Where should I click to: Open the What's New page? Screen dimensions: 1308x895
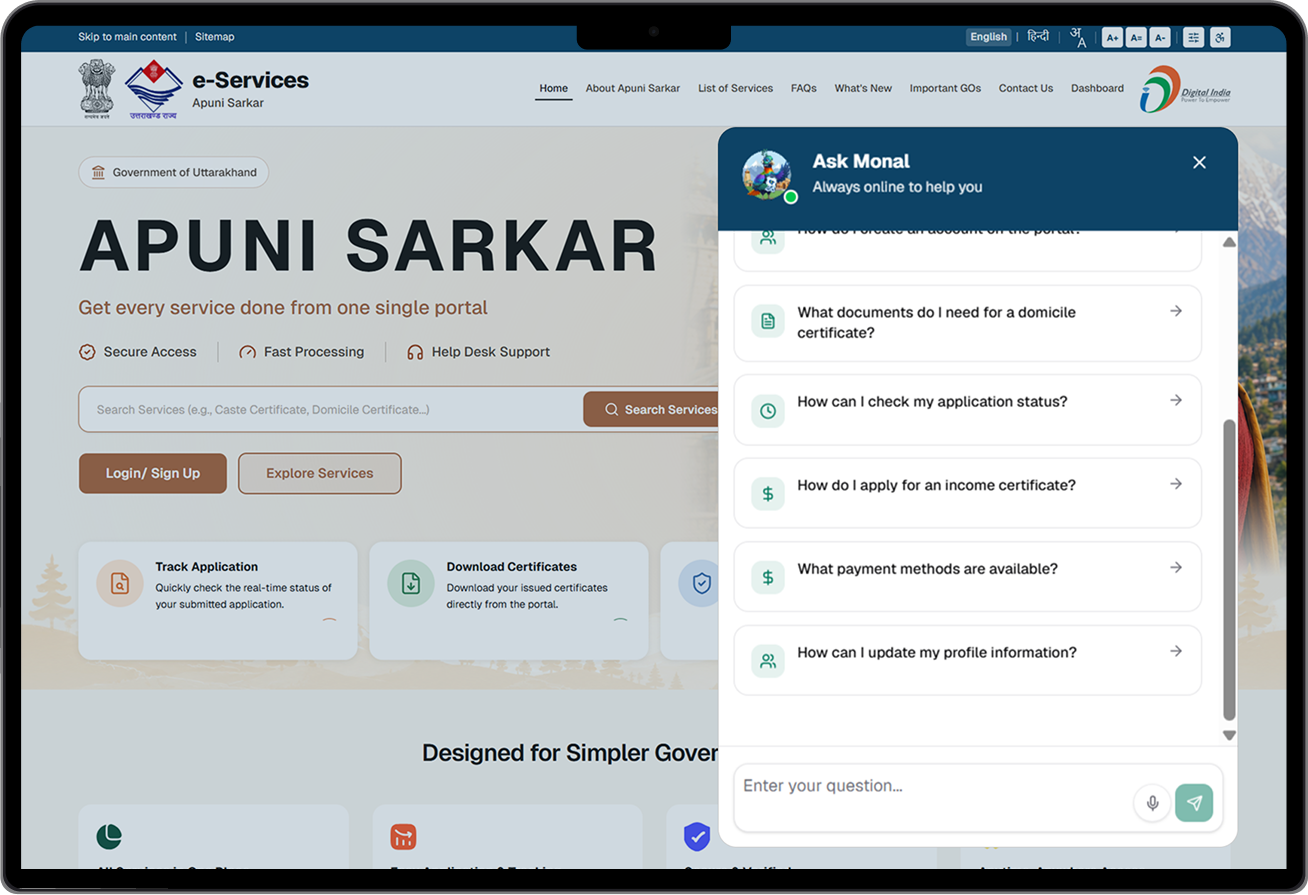[864, 88]
